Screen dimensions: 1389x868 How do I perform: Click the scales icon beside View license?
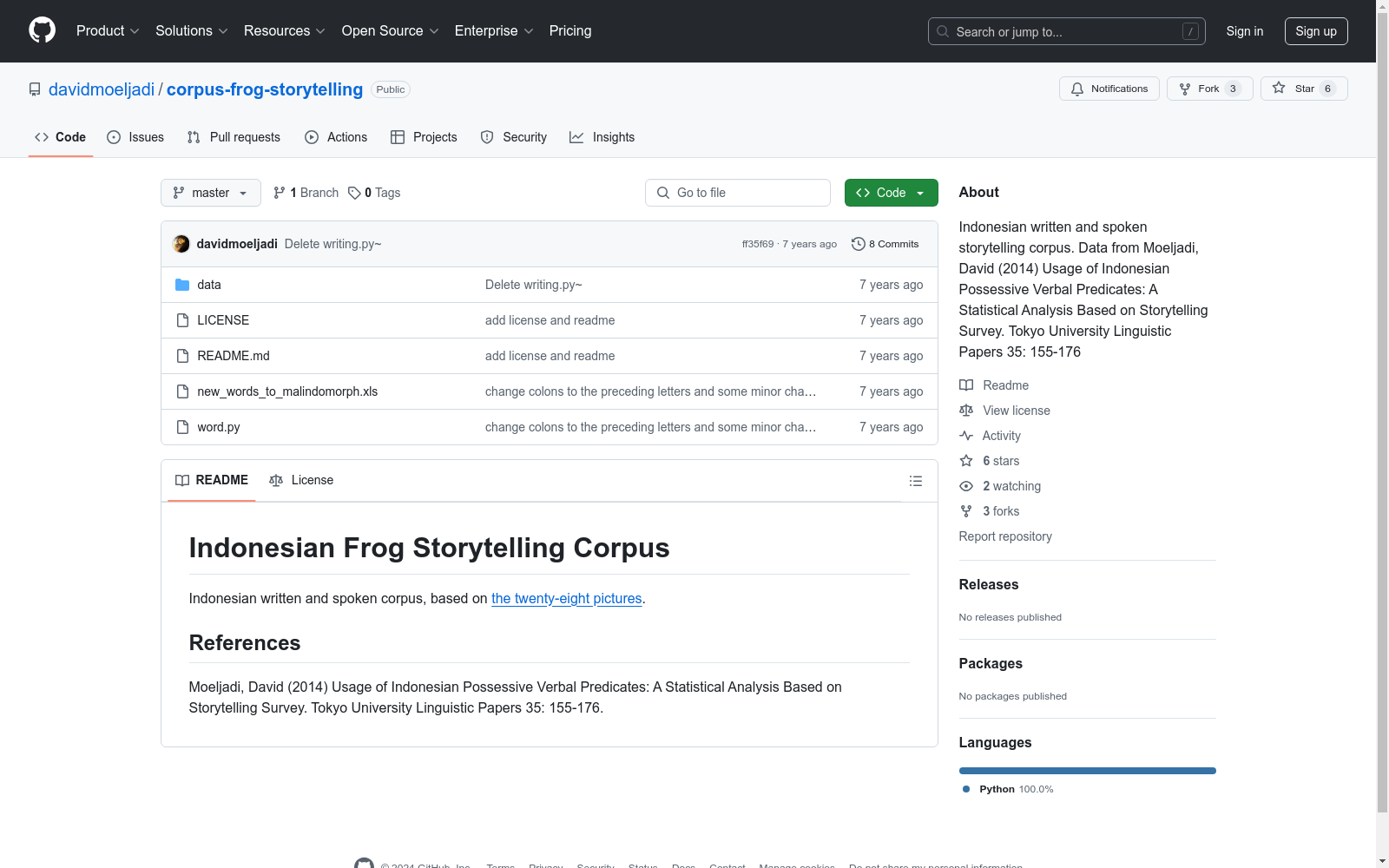tap(966, 411)
